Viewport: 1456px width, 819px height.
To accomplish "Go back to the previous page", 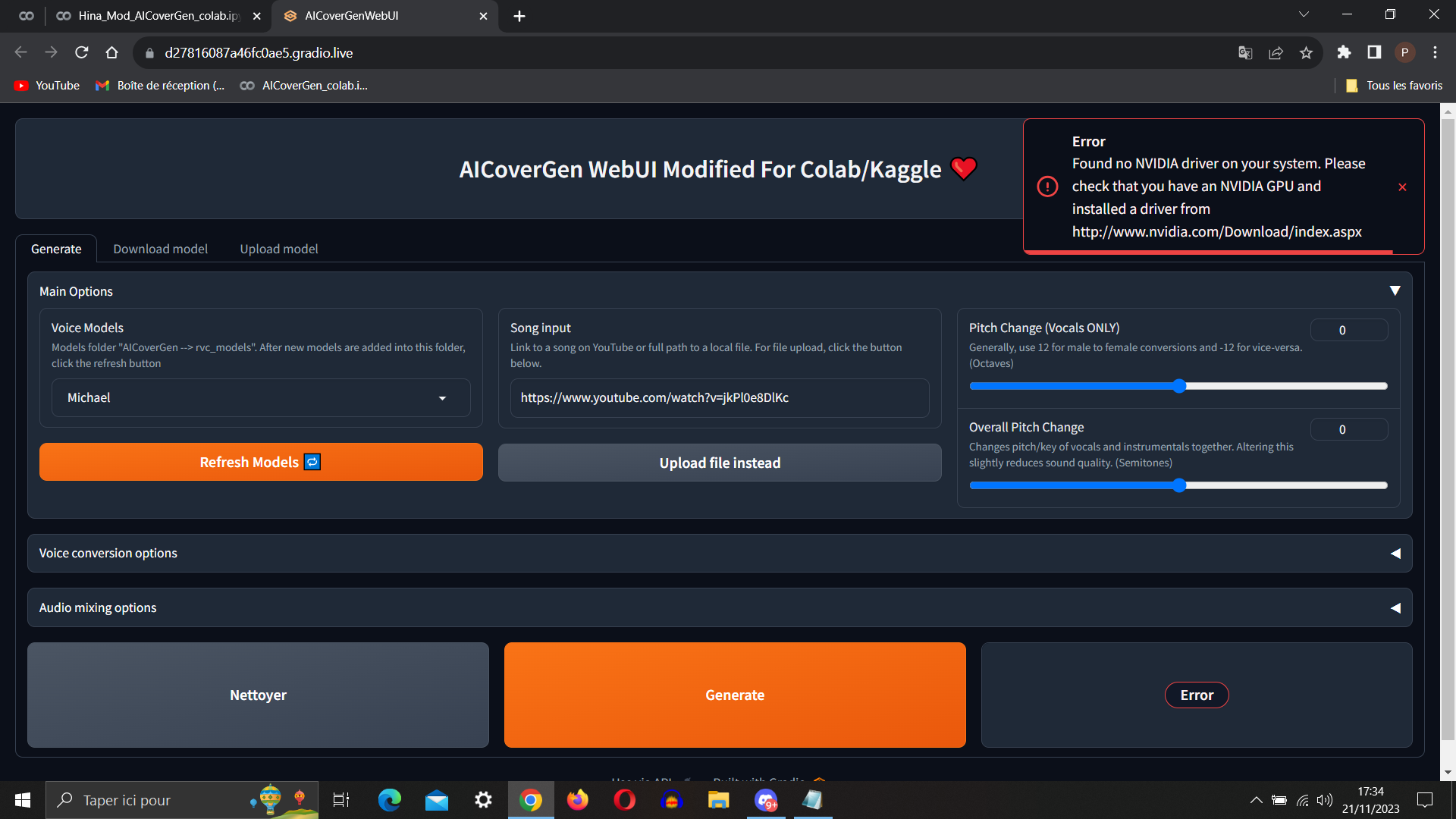I will 21,52.
